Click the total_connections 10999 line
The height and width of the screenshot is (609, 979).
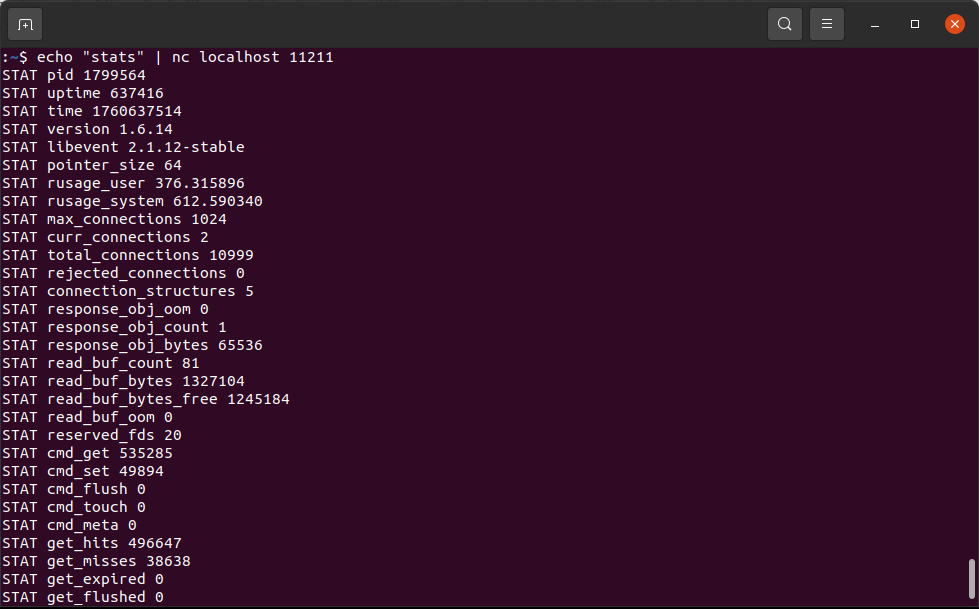(121, 255)
